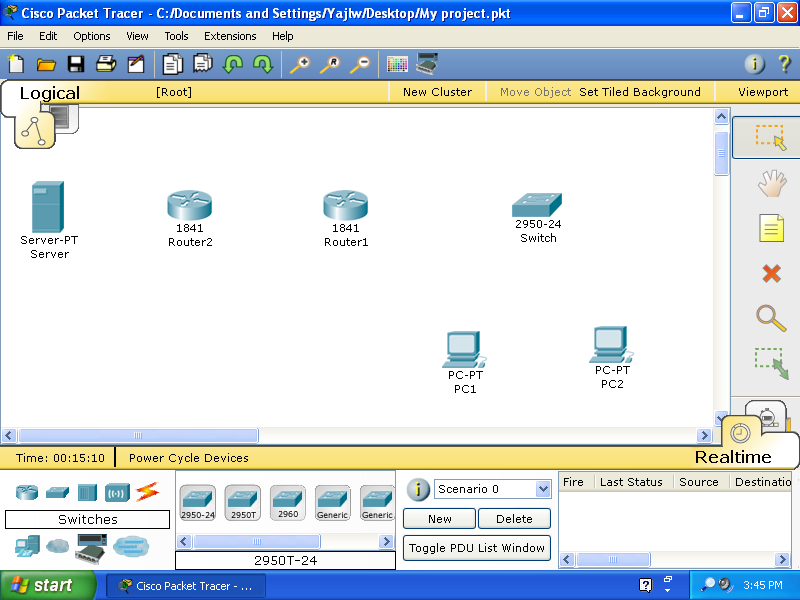Select PC1 on the workspace
The width and height of the screenshot is (800, 600).
click(x=464, y=349)
